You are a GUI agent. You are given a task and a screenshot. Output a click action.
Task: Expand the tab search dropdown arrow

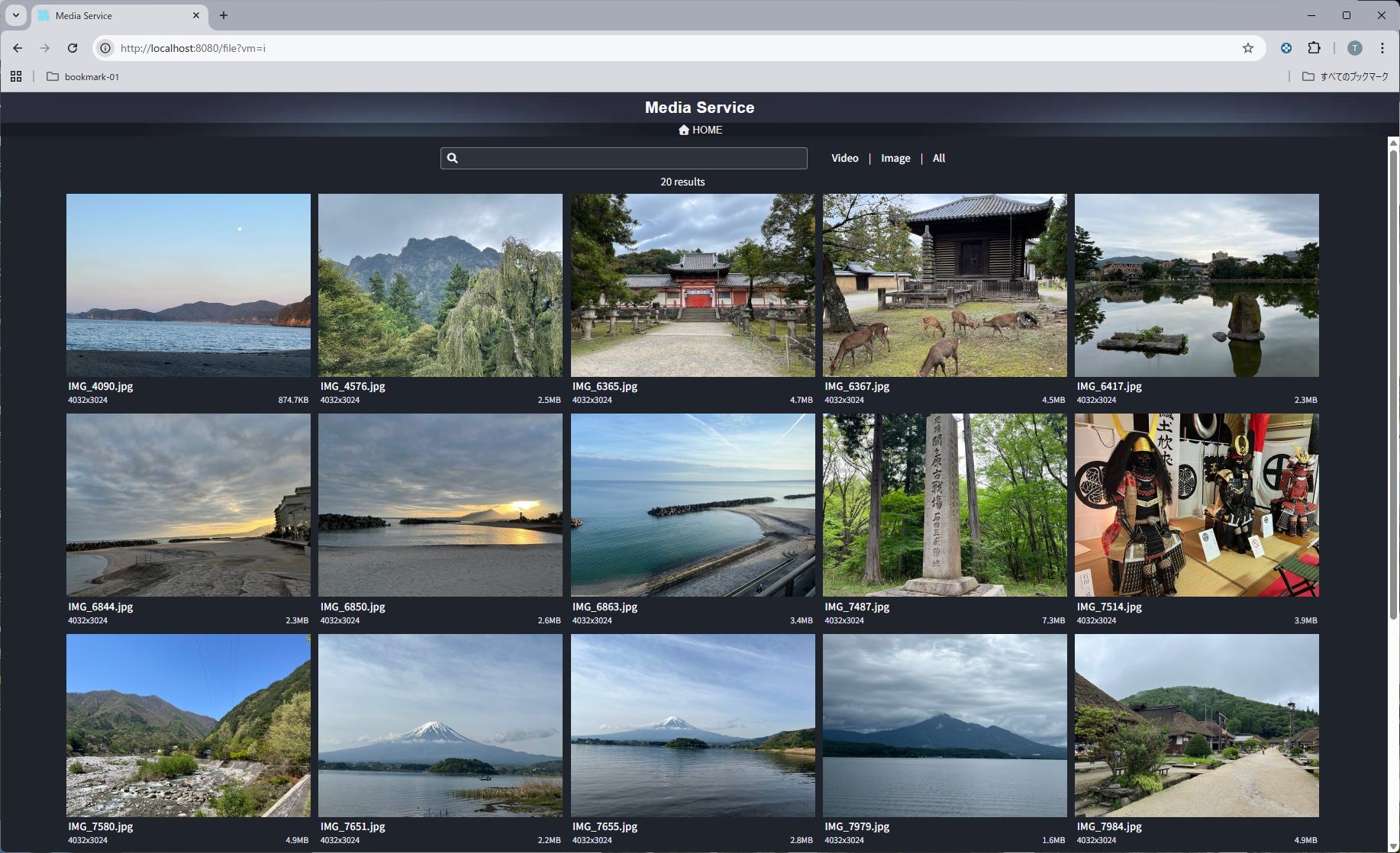point(15,15)
